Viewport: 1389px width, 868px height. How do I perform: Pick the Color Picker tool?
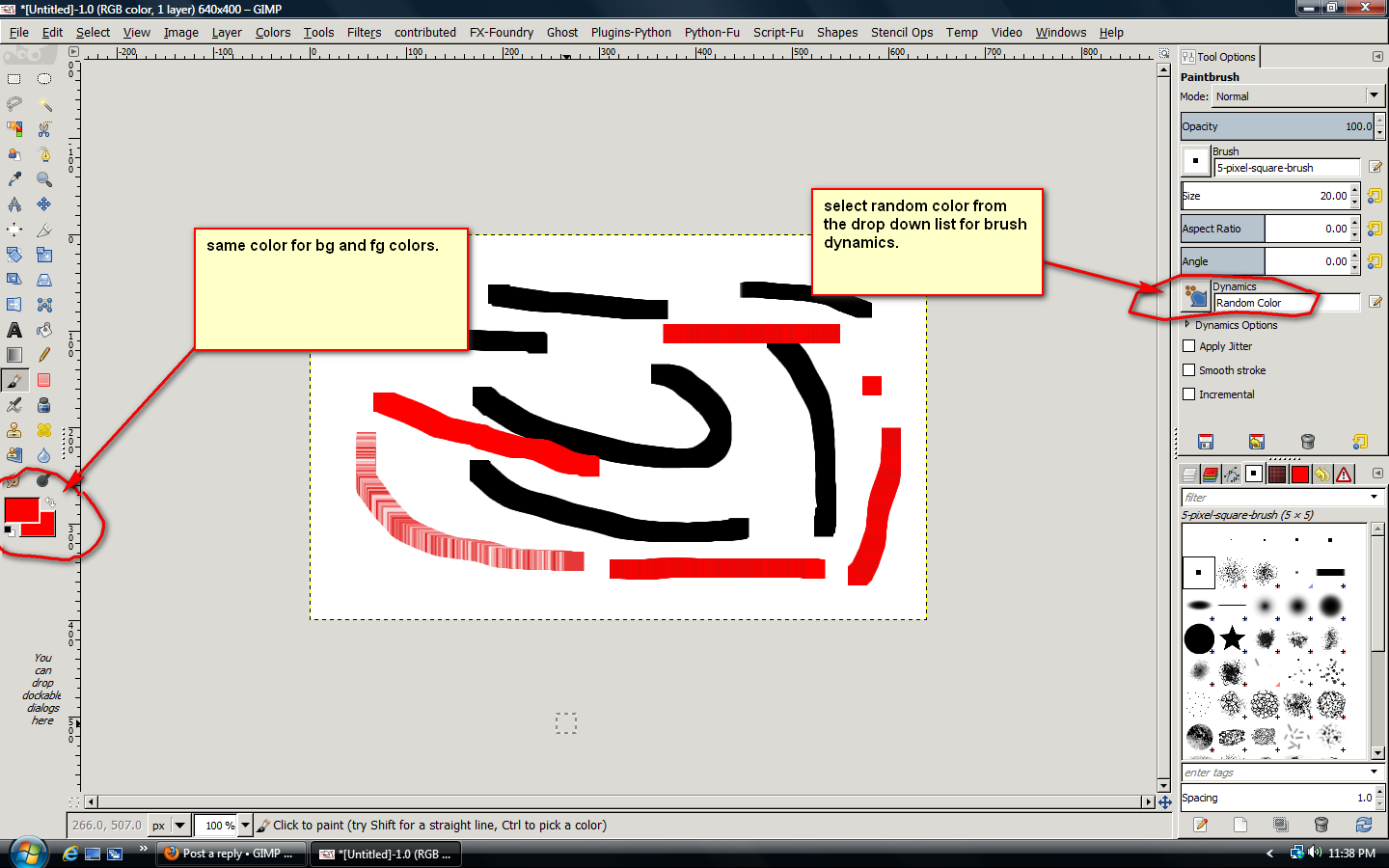(14, 179)
